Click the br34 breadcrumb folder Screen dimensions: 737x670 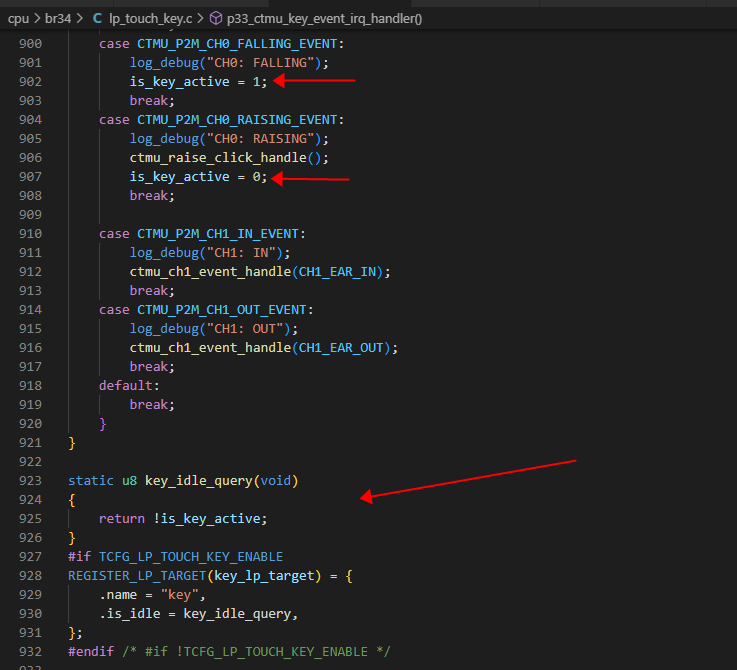click(58, 19)
